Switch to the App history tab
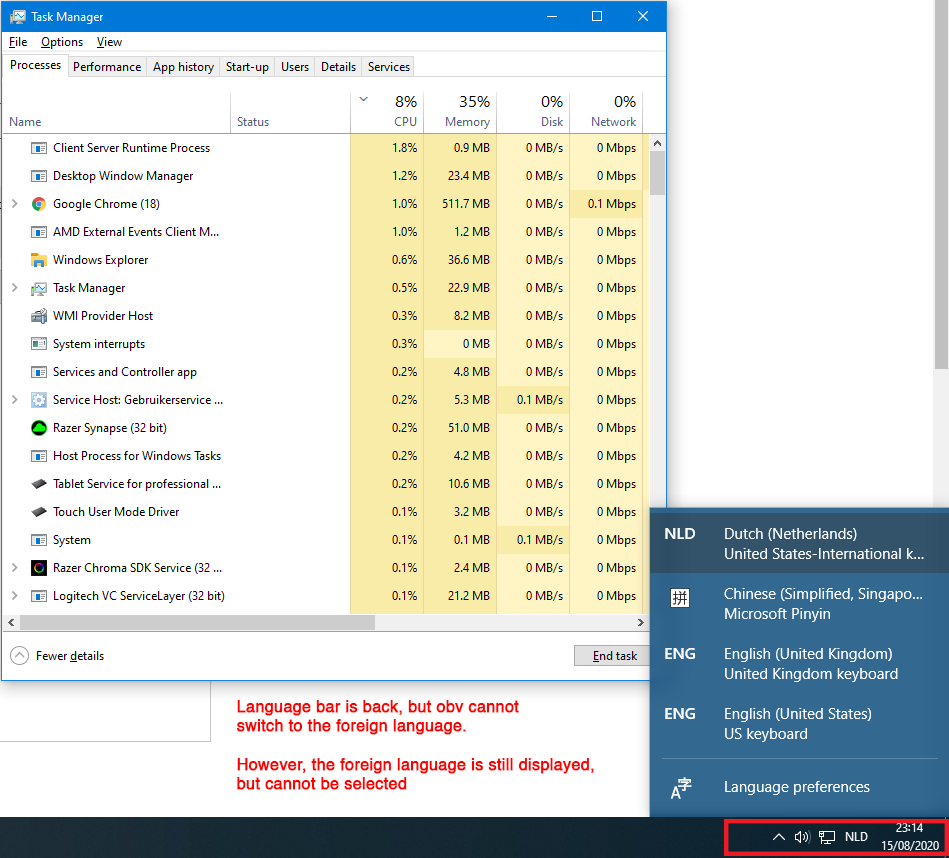This screenshot has height=858, width=949. point(183,67)
